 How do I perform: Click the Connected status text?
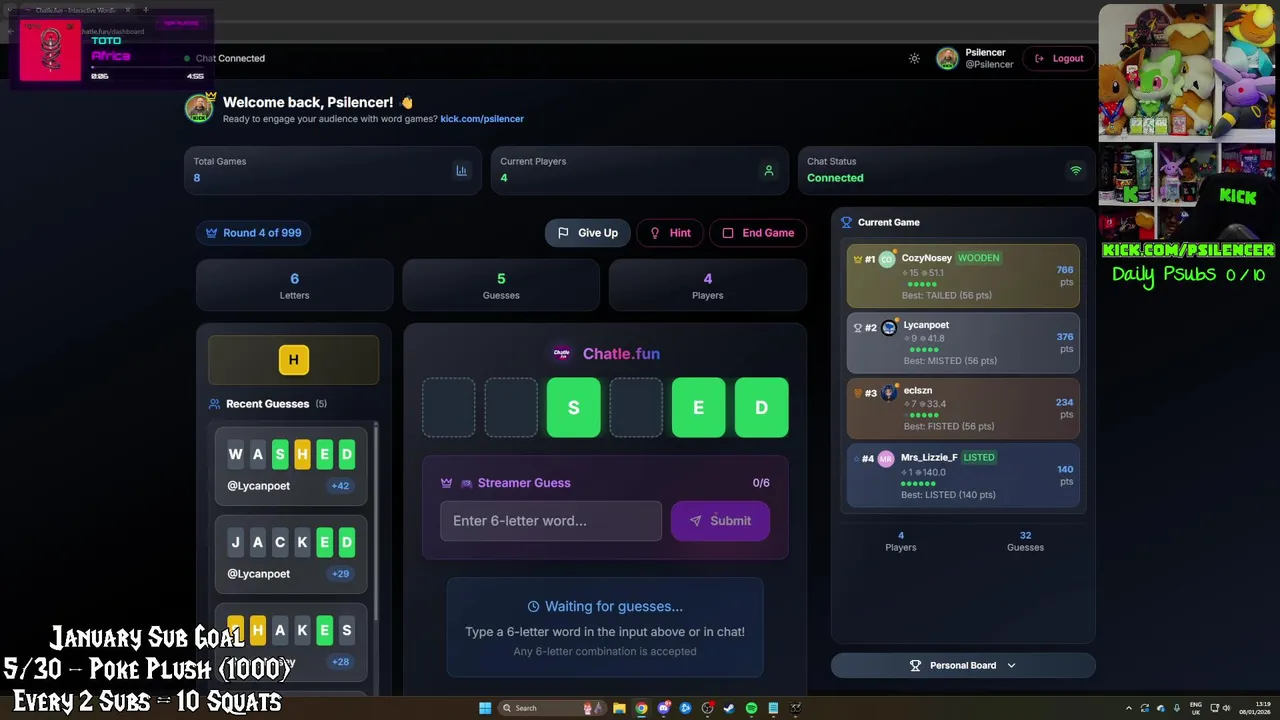(835, 178)
